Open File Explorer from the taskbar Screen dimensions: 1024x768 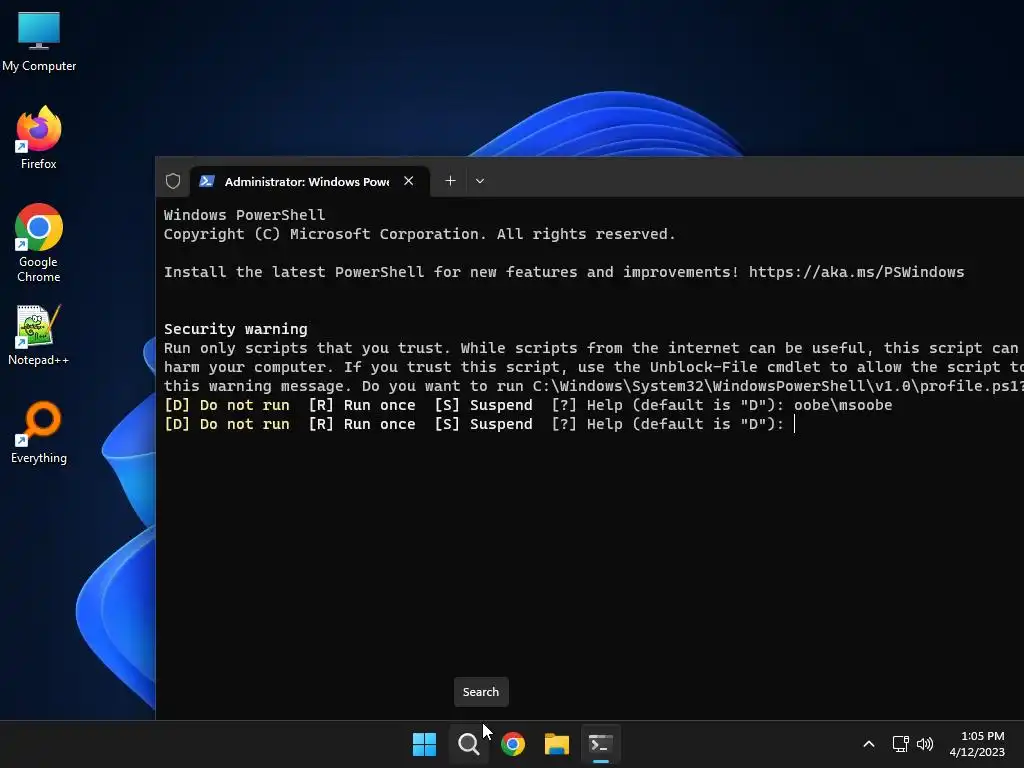pyautogui.click(x=556, y=744)
